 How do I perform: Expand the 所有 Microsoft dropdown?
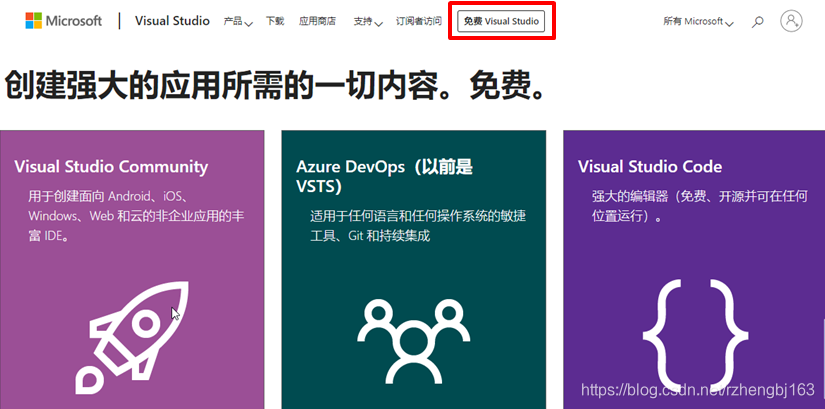[x=699, y=22]
